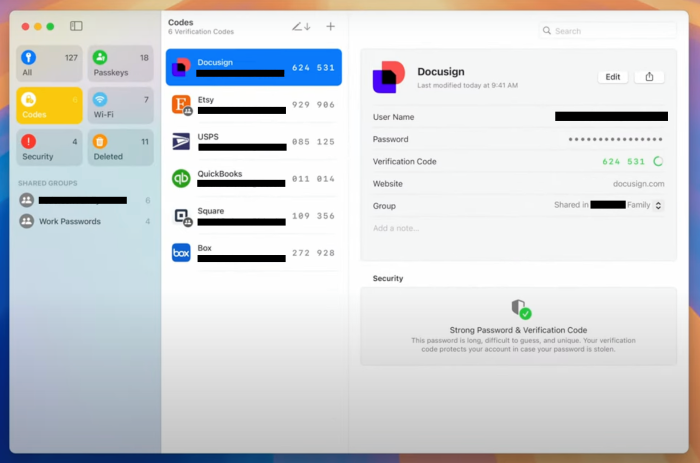Select the blue Wi-Fi icon
Image resolution: width=700 pixels, height=463 pixels.
(x=100, y=99)
